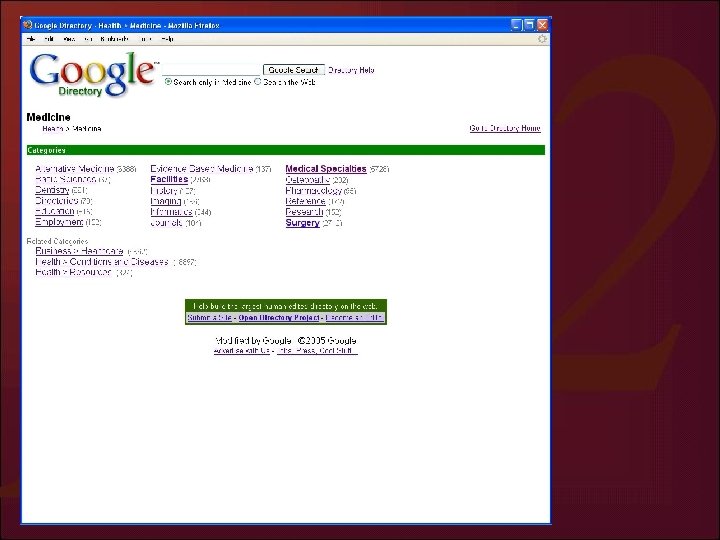Open the Alternative Medicine category

click(x=75, y=169)
